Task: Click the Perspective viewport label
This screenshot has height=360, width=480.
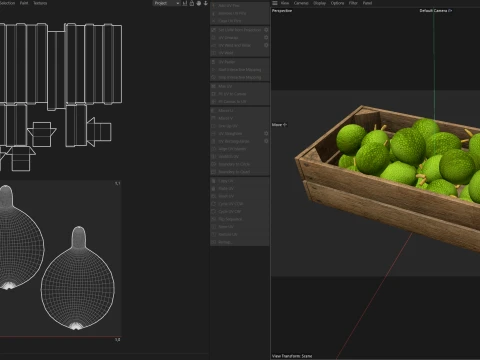Action: click(x=282, y=11)
